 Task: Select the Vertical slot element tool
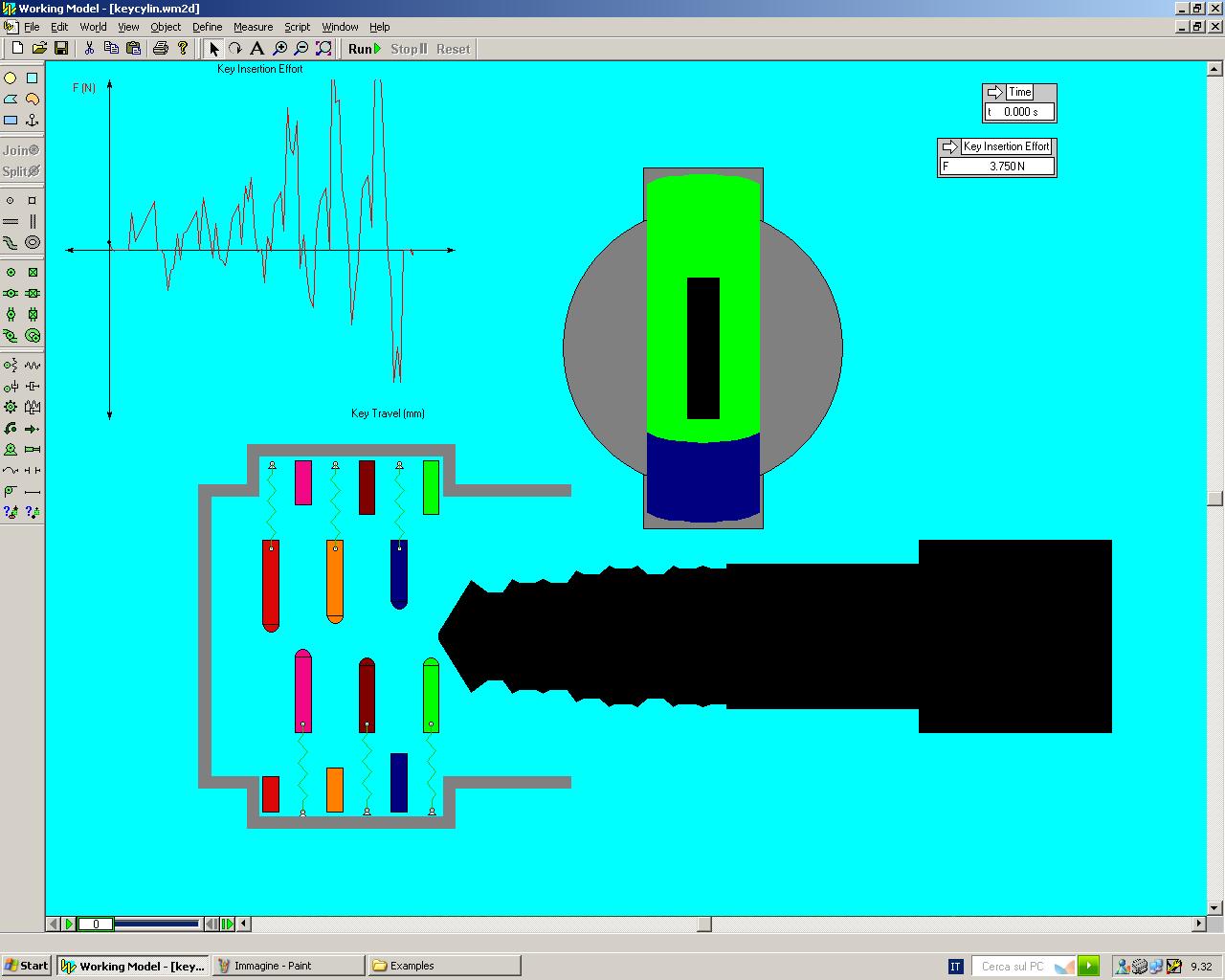[x=33, y=221]
